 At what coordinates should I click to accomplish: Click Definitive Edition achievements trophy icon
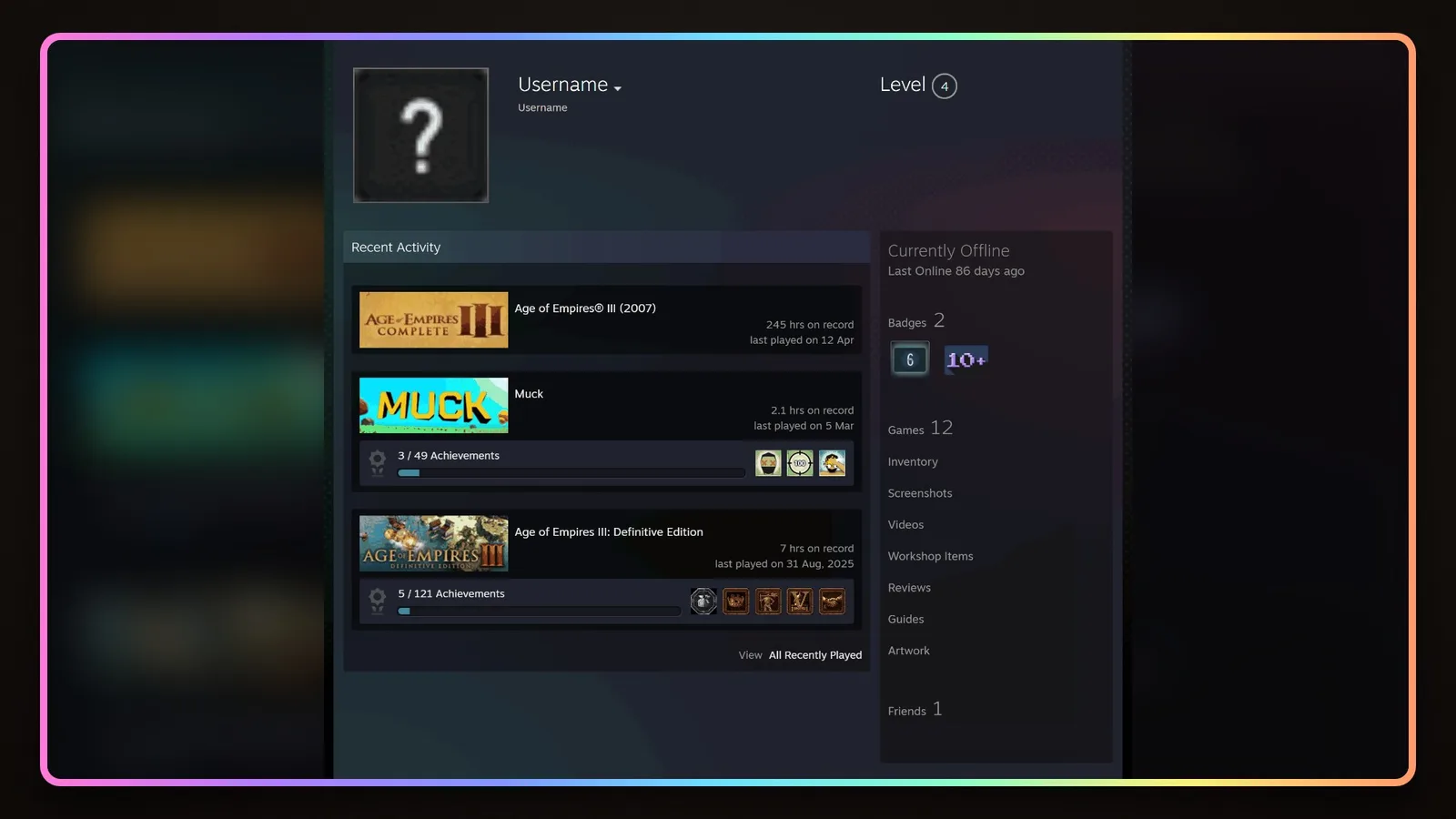coord(378,601)
